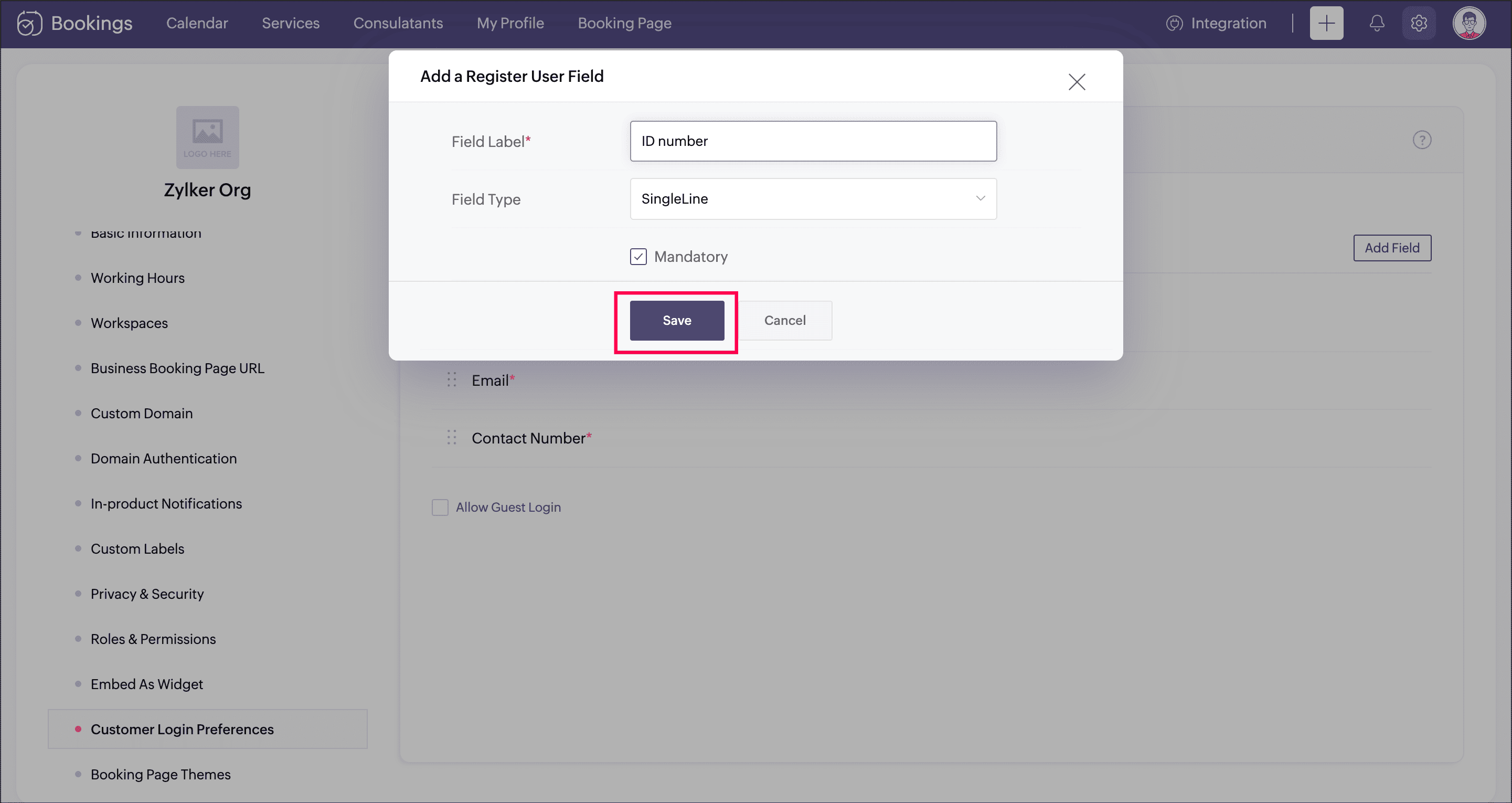The height and width of the screenshot is (803, 1512).
Task: Cancel adding the field
Action: point(785,321)
